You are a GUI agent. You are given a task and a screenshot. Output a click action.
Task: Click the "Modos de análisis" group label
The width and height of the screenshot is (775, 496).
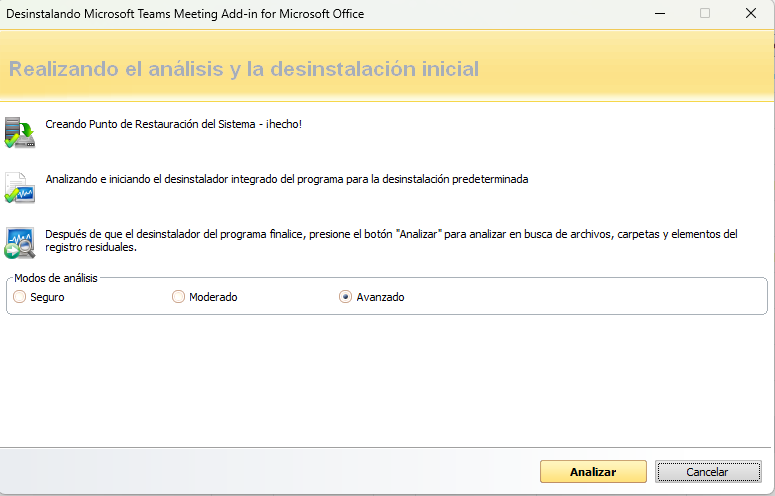[x=56, y=278]
